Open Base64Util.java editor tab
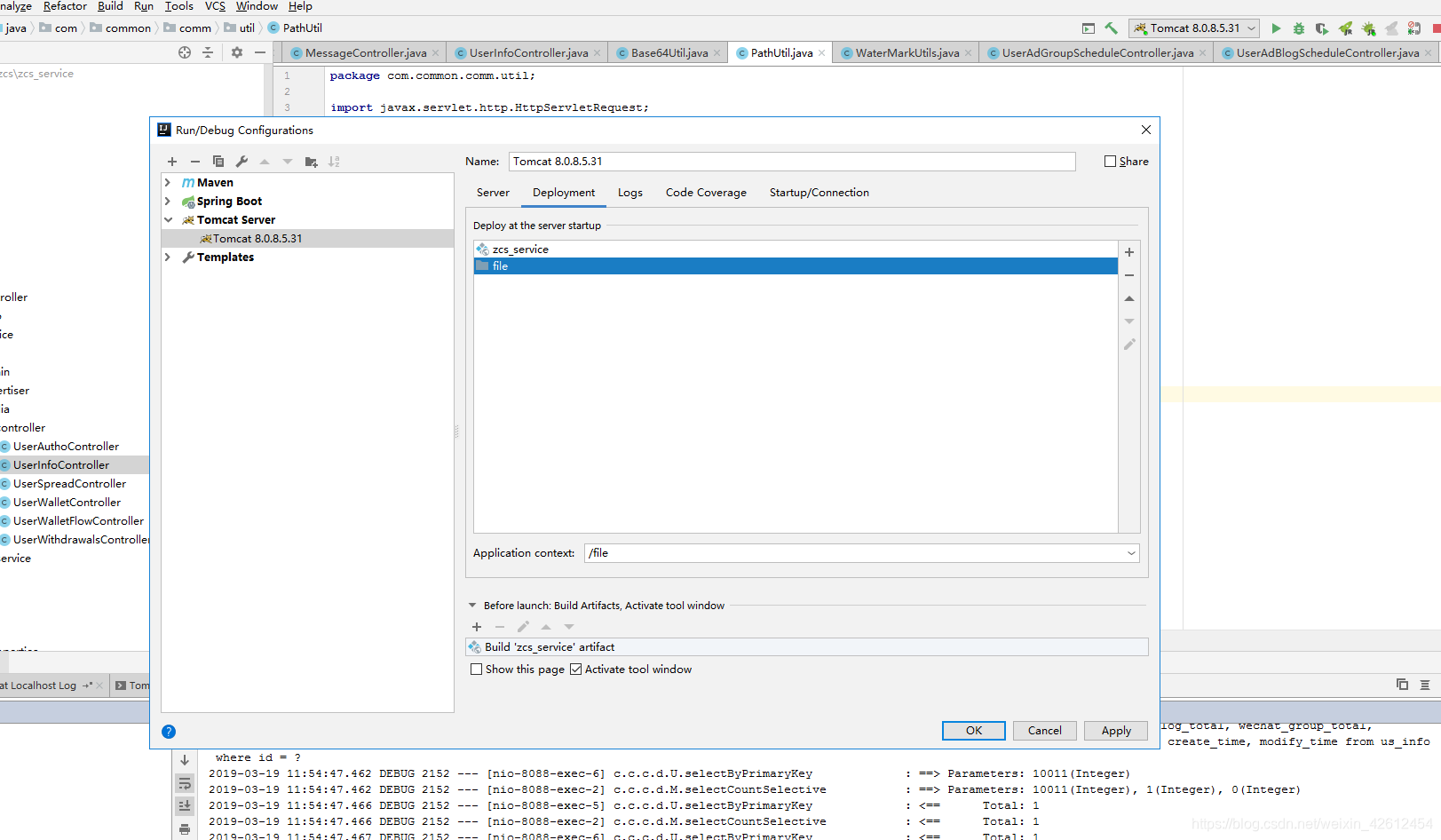The image size is (1441, 840). pyautogui.click(x=669, y=53)
